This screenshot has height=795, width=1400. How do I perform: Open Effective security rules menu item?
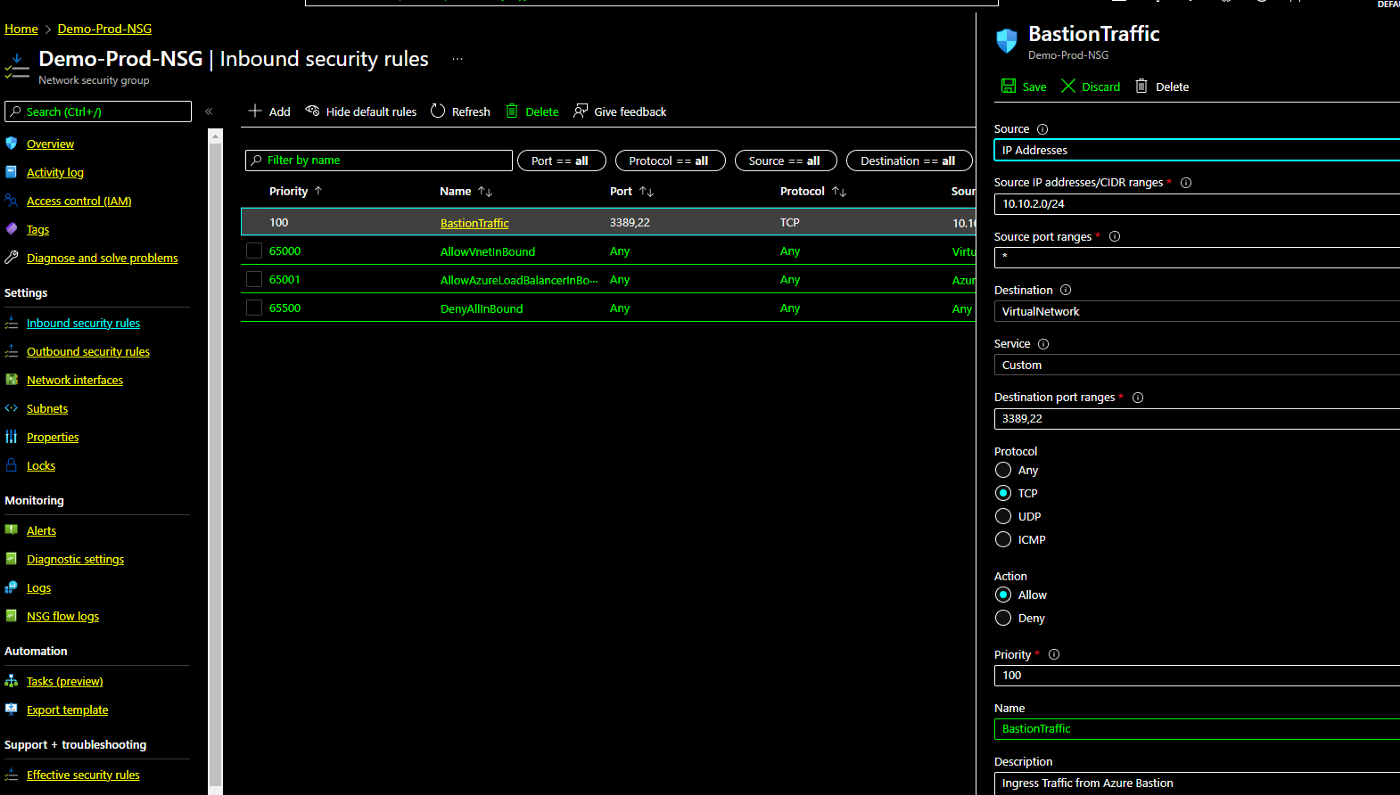[x=83, y=775]
